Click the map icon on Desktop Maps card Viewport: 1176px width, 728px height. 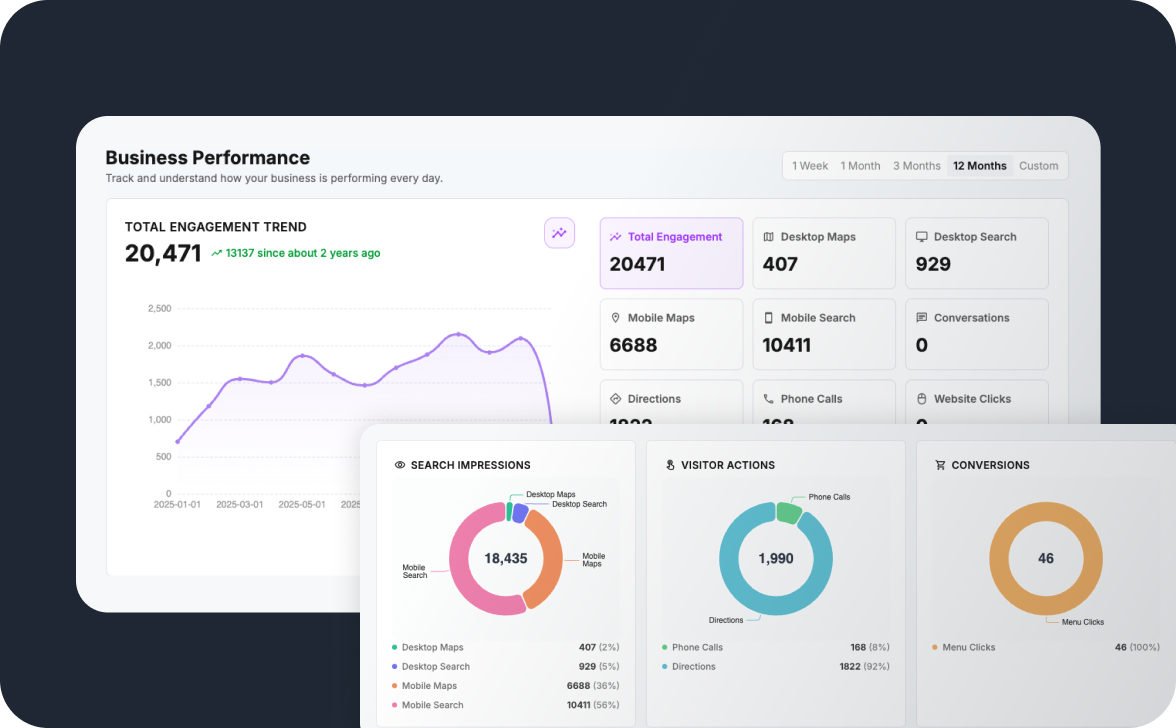767,236
